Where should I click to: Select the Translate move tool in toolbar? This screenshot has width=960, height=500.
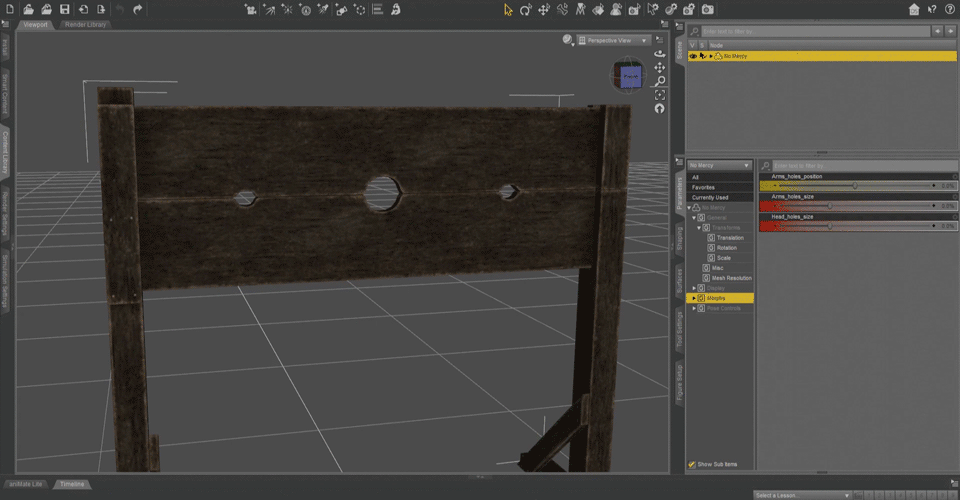pyautogui.click(x=544, y=9)
